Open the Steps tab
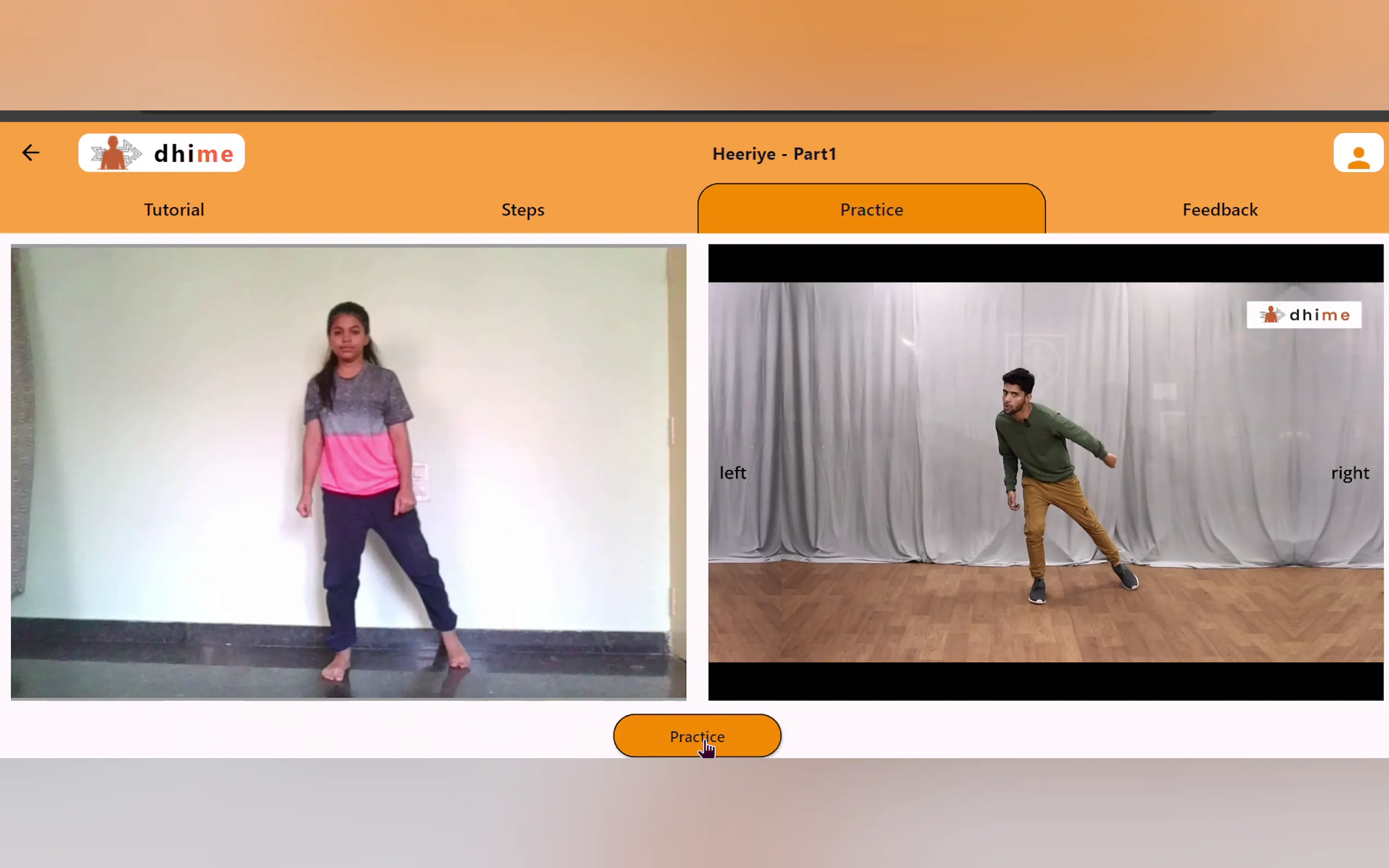The height and width of the screenshot is (868, 1389). (x=523, y=209)
